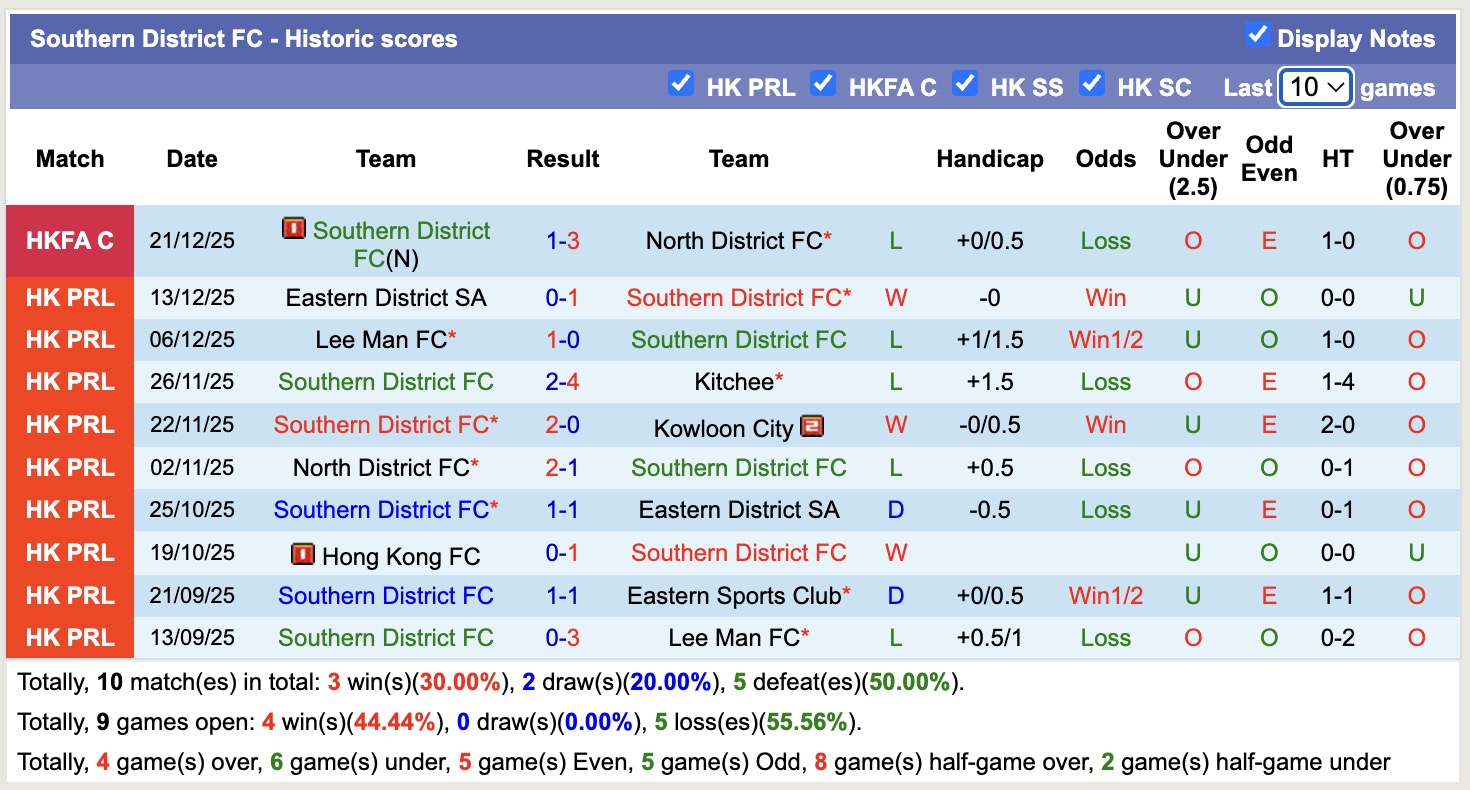This screenshot has height=790, width=1470.
Task: Click red card icon next to Kowloon City
Action: (x=812, y=426)
